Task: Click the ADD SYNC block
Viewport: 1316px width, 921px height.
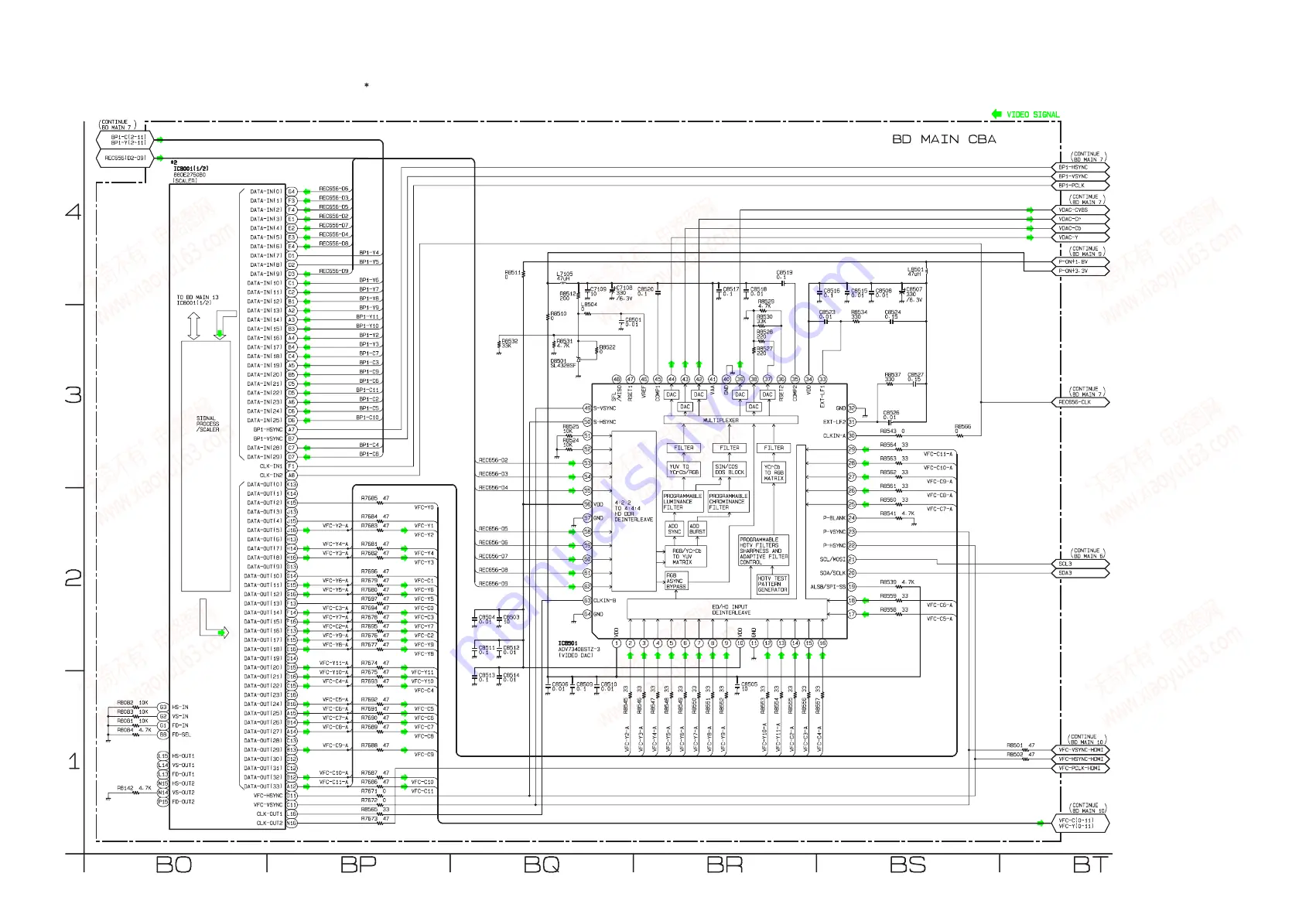Action: click(x=675, y=529)
